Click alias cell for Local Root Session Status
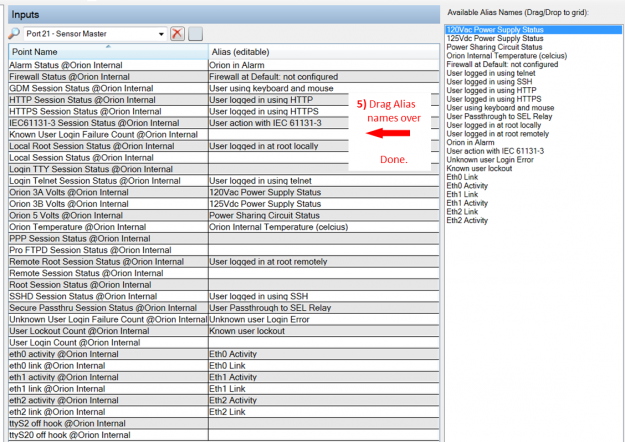 [324, 146]
